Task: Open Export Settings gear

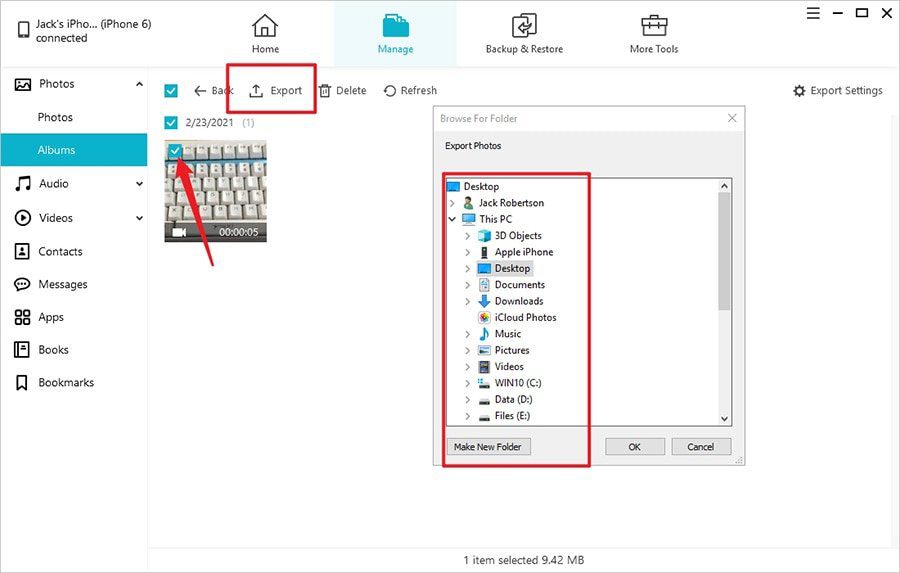Action: (837, 91)
